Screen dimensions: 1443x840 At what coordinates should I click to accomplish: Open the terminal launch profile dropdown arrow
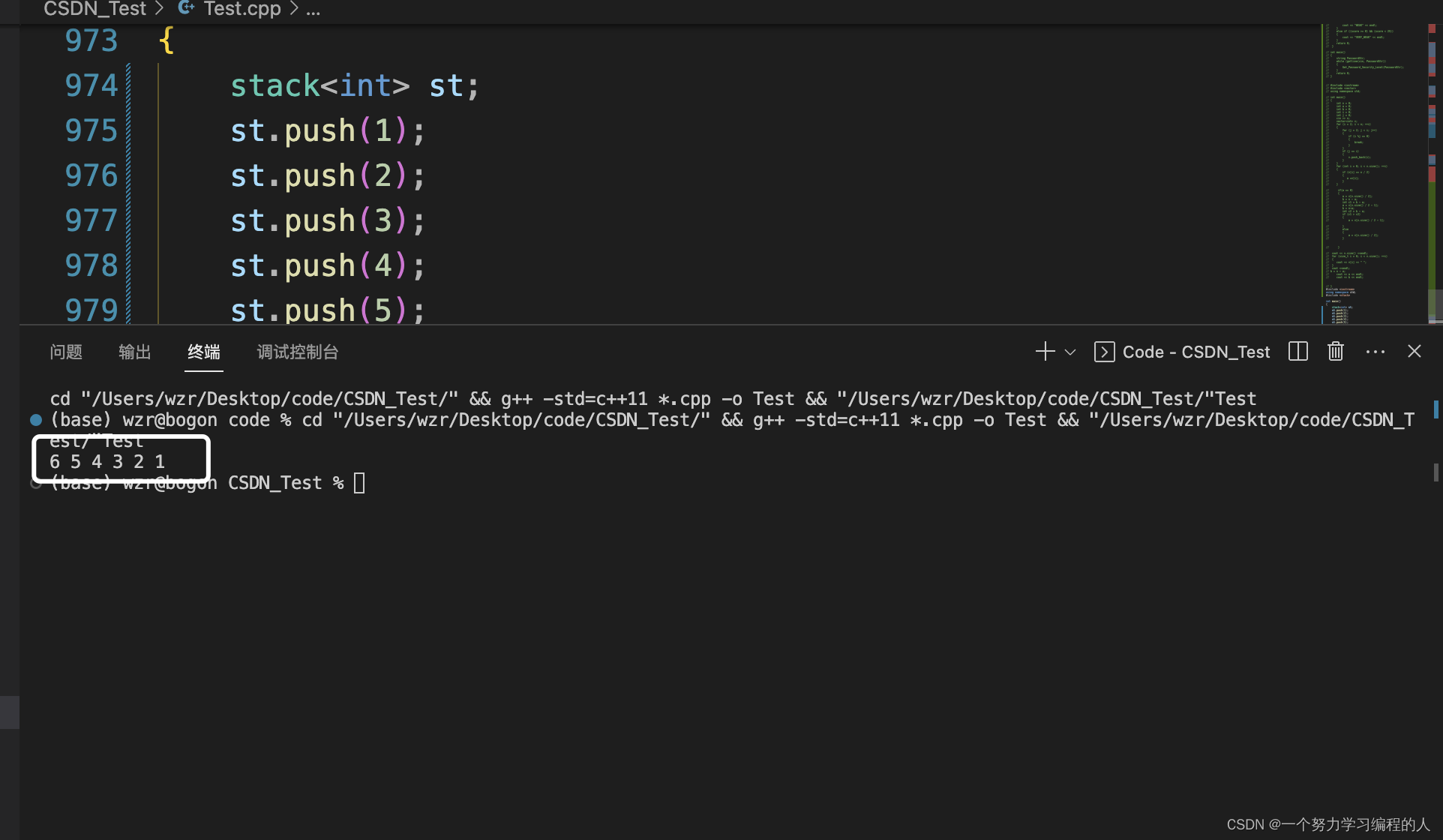[x=1070, y=352]
